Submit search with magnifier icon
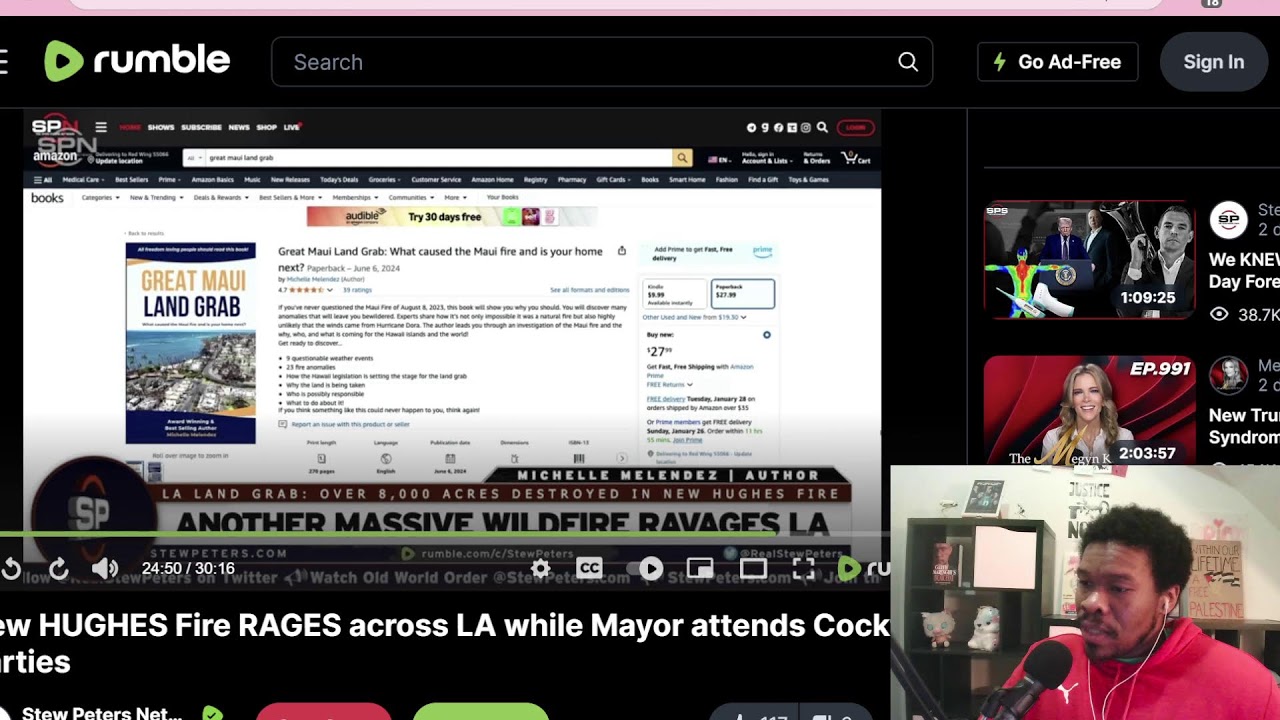1280x720 pixels. pos(908,62)
